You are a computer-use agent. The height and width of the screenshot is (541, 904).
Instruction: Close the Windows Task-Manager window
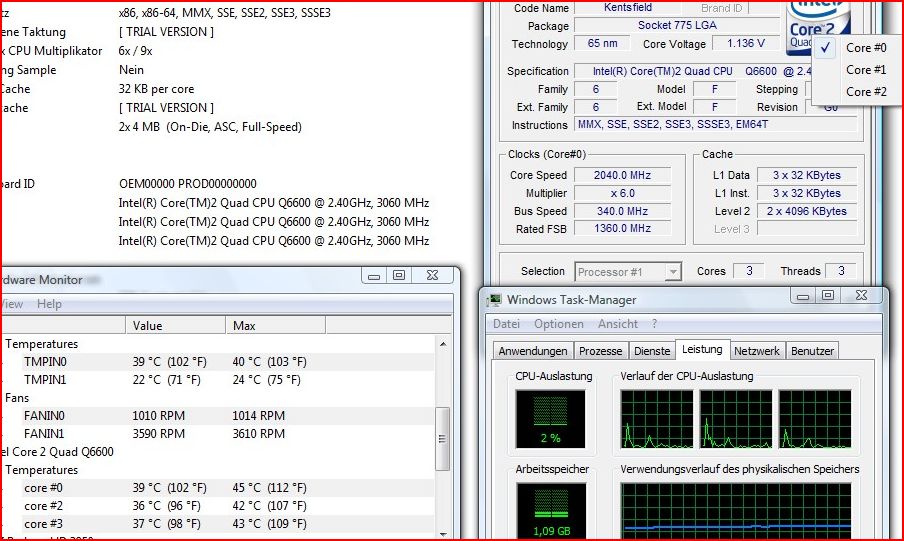tap(861, 296)
